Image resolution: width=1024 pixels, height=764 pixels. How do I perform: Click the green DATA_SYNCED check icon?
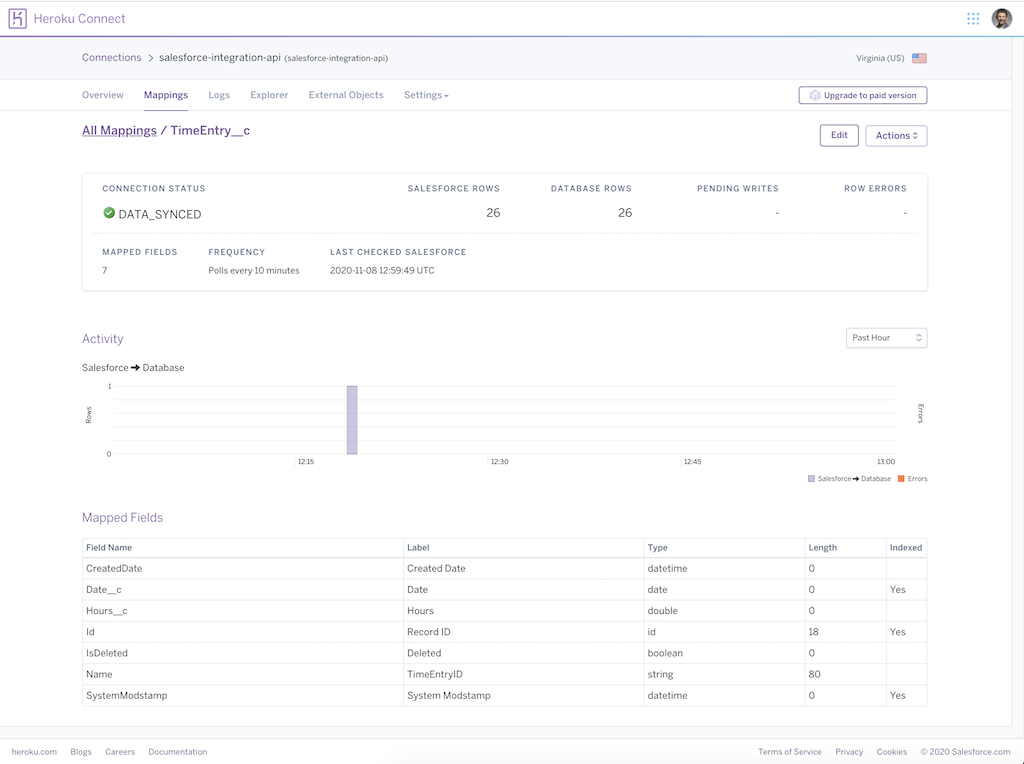[x=109, y=213]
